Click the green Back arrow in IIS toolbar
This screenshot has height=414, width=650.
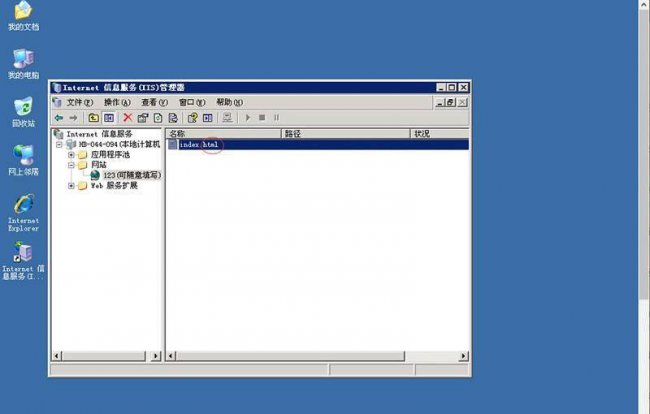59,118
